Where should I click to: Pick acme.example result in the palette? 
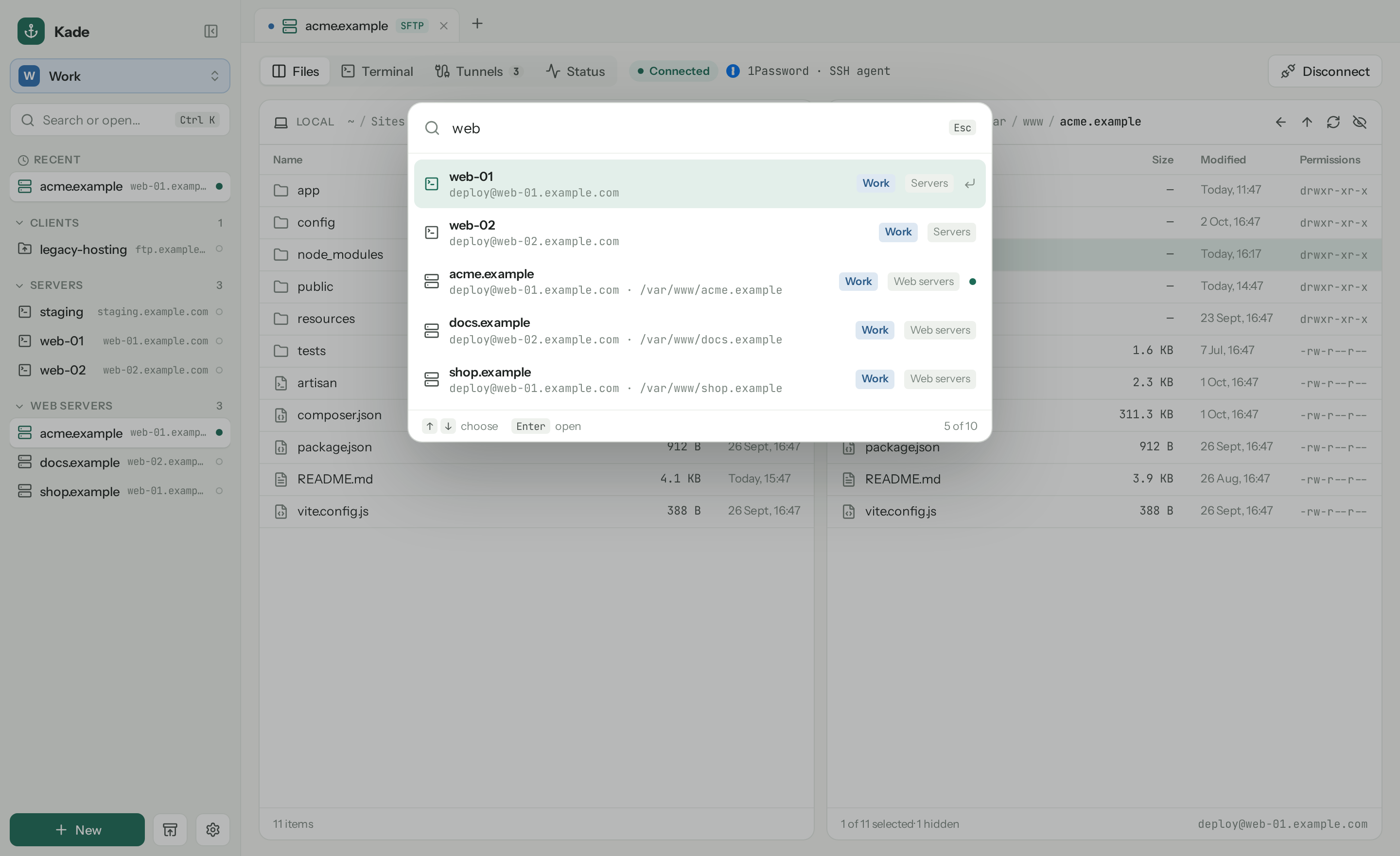coord(700,281)
